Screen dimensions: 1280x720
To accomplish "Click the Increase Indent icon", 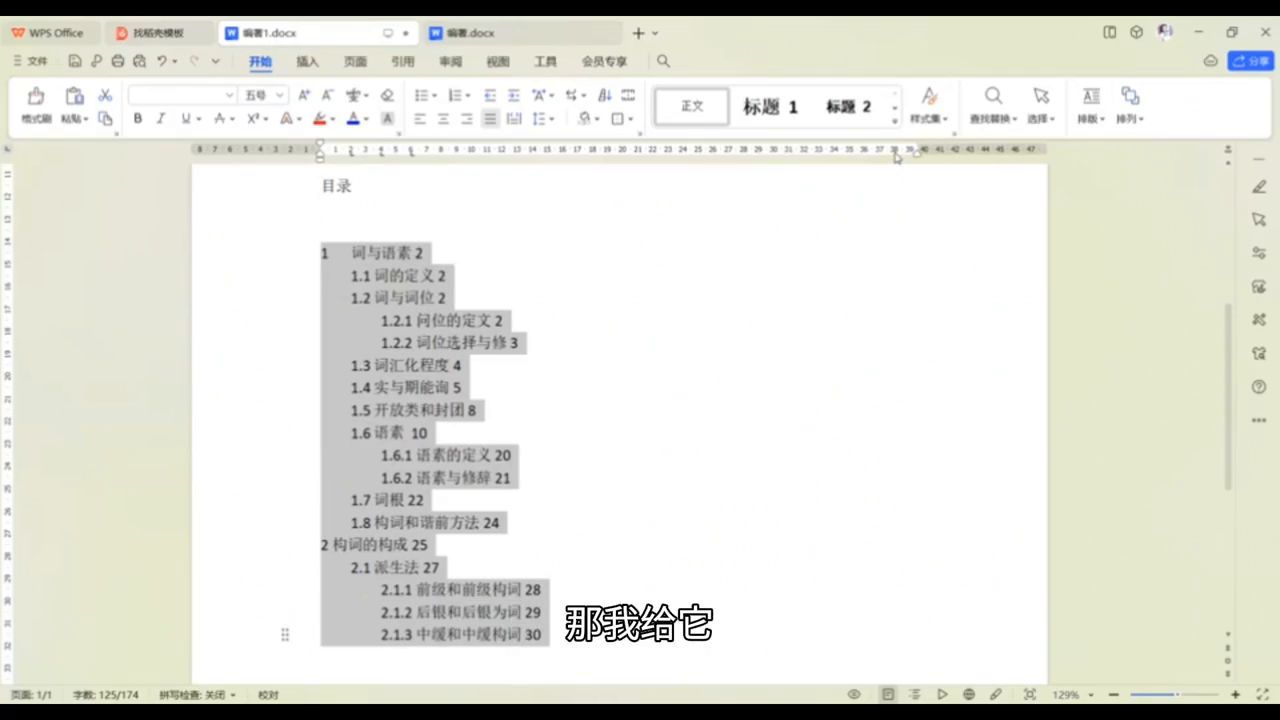I will point(513,95).
